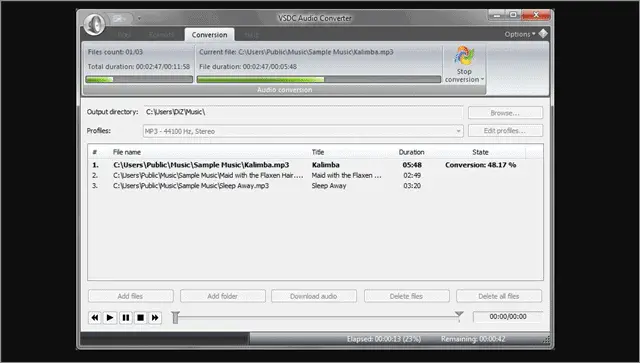This screenshot has height=363, width=640.
Task: Open the diamond-shaped style icon beside Options
Action: click(543, 34)
